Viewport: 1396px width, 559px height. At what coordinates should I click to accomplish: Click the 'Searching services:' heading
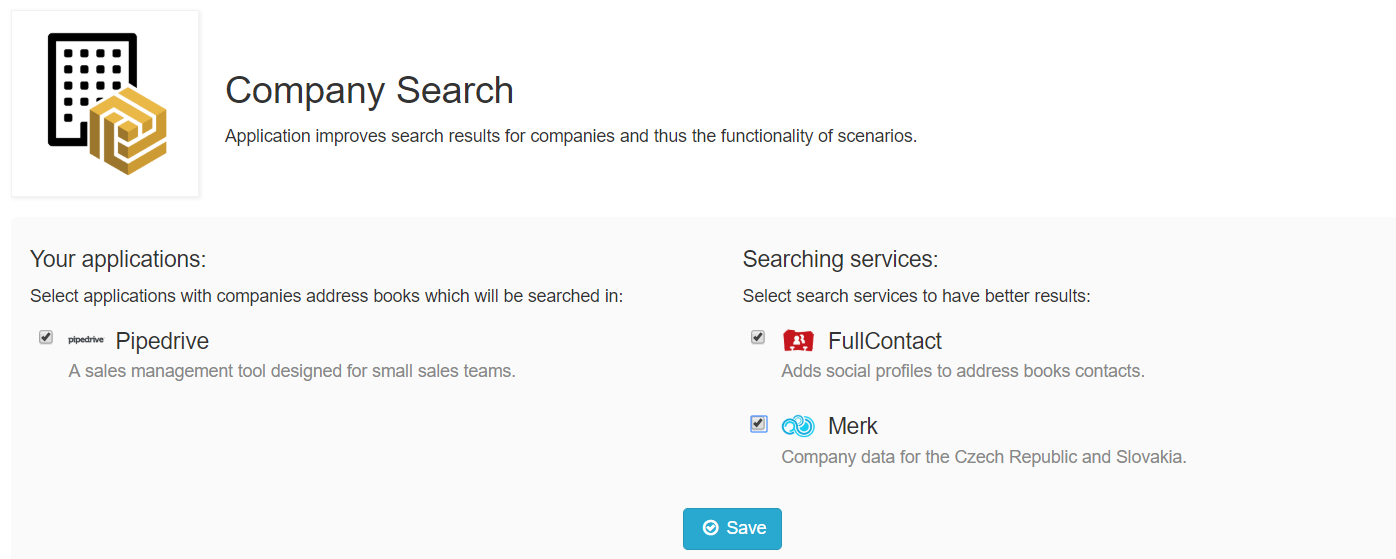point(840,259)
